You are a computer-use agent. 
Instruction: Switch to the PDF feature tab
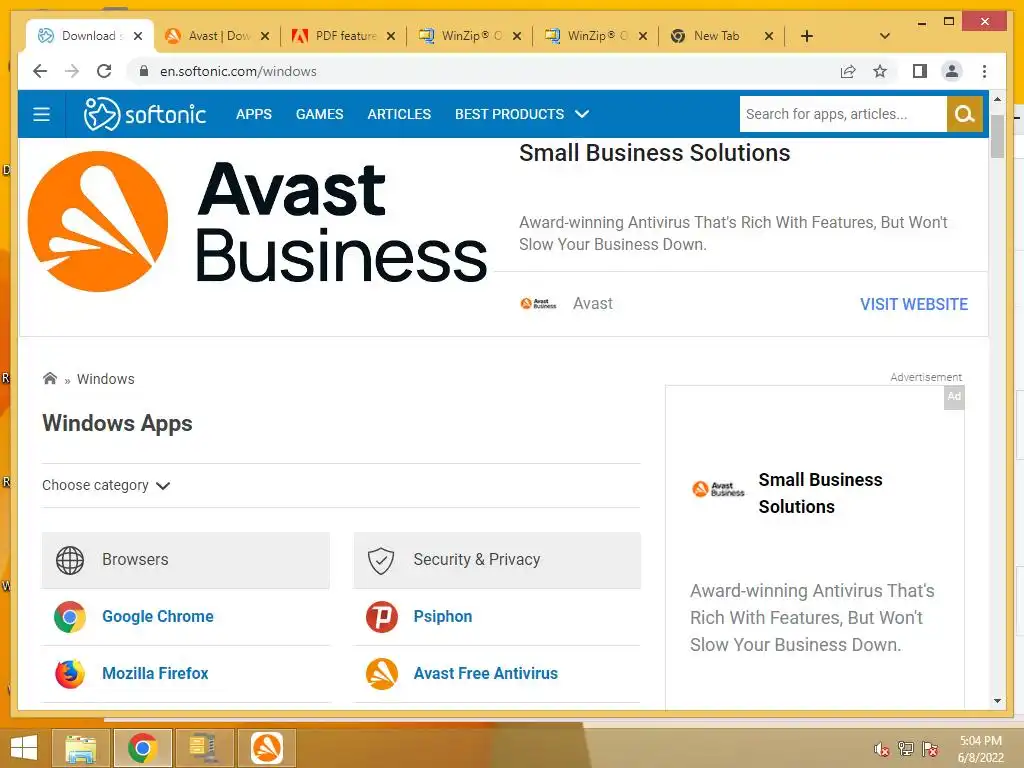tap(344, 36)
